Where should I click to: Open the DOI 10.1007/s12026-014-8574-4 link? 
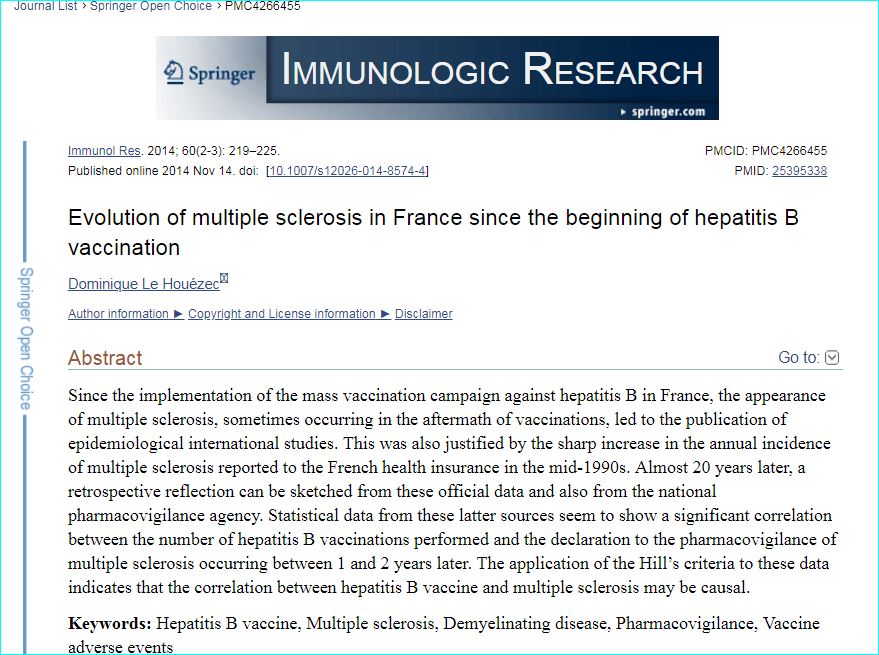(x=347, y=171)
